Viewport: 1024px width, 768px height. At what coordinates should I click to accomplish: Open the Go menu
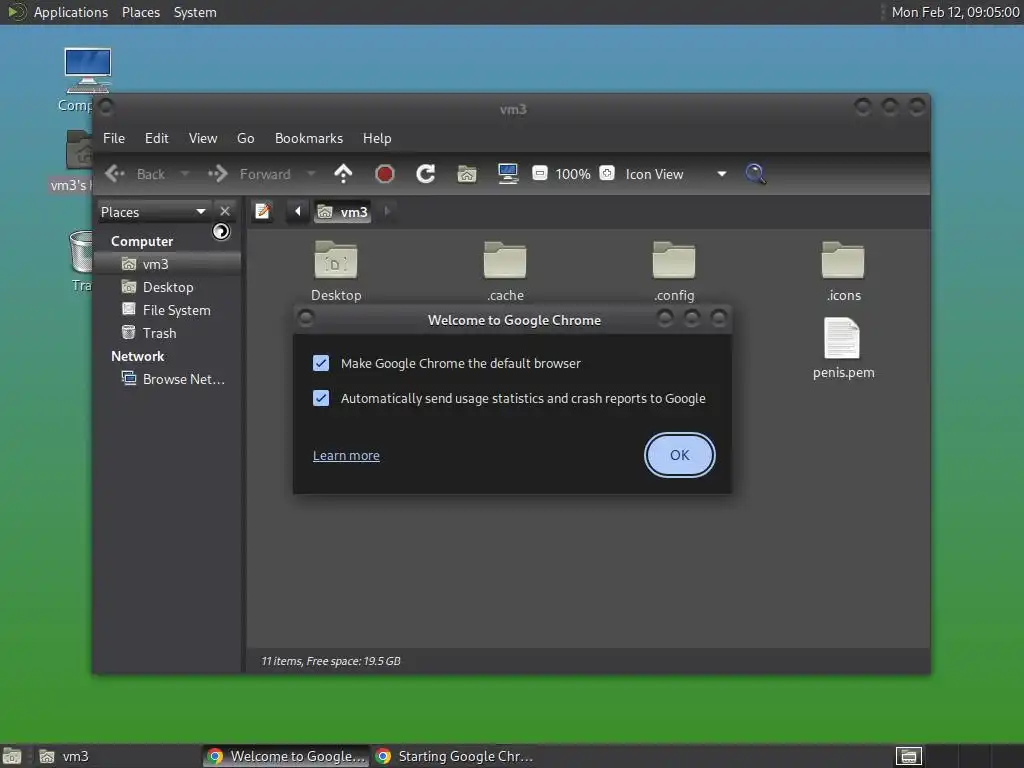[x=246, y=138]
